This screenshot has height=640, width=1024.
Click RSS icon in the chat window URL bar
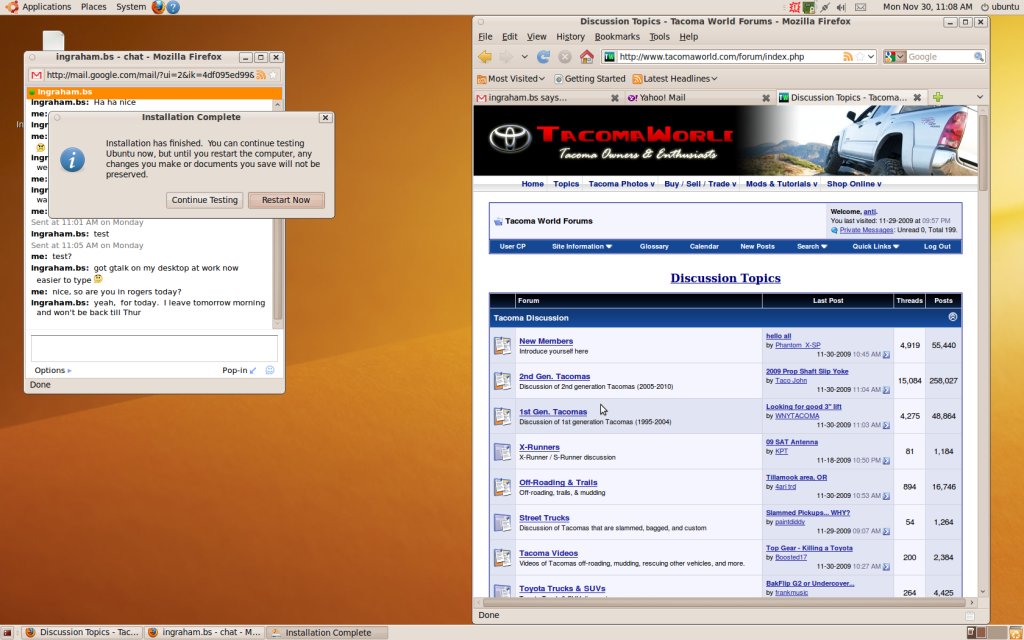click(x=261, y=75)
